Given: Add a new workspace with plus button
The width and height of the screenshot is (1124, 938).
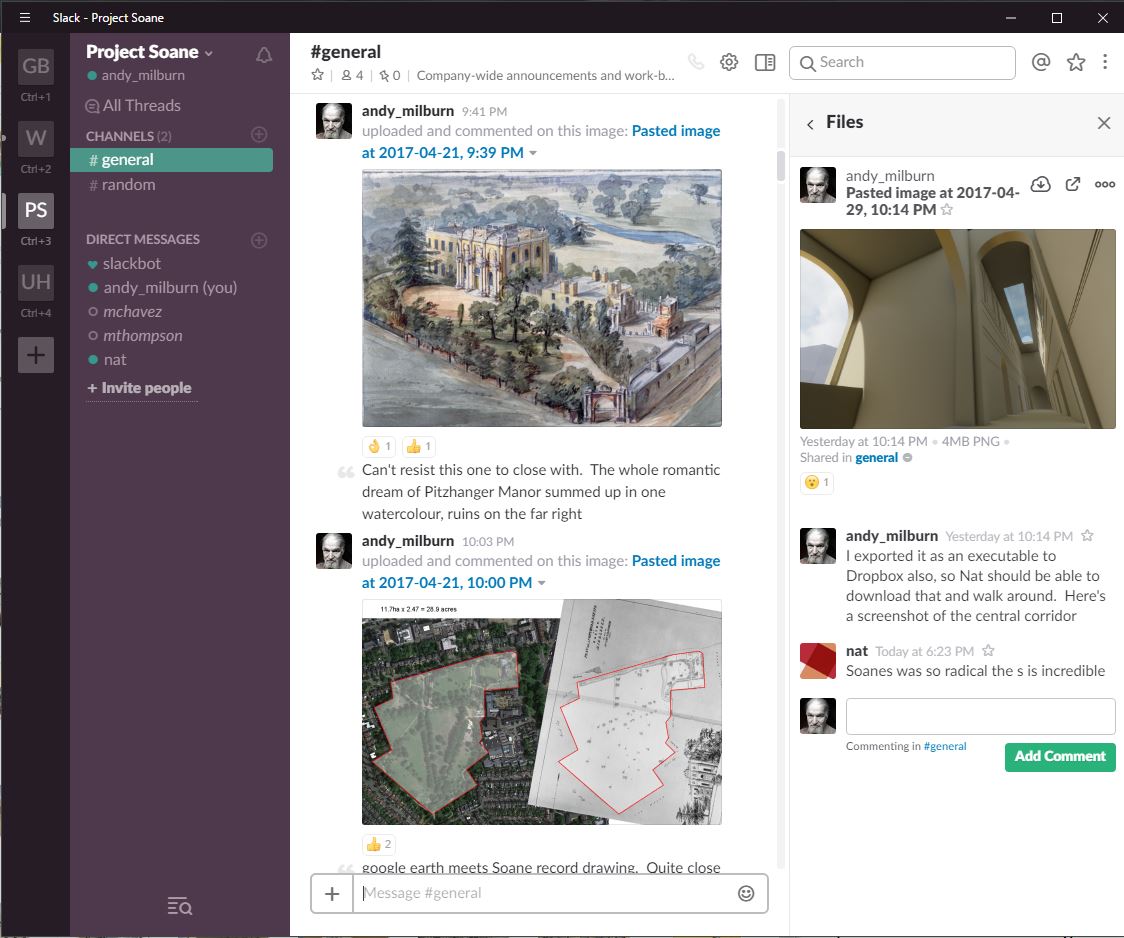Looking at the screenshot, I should [36, 355].
